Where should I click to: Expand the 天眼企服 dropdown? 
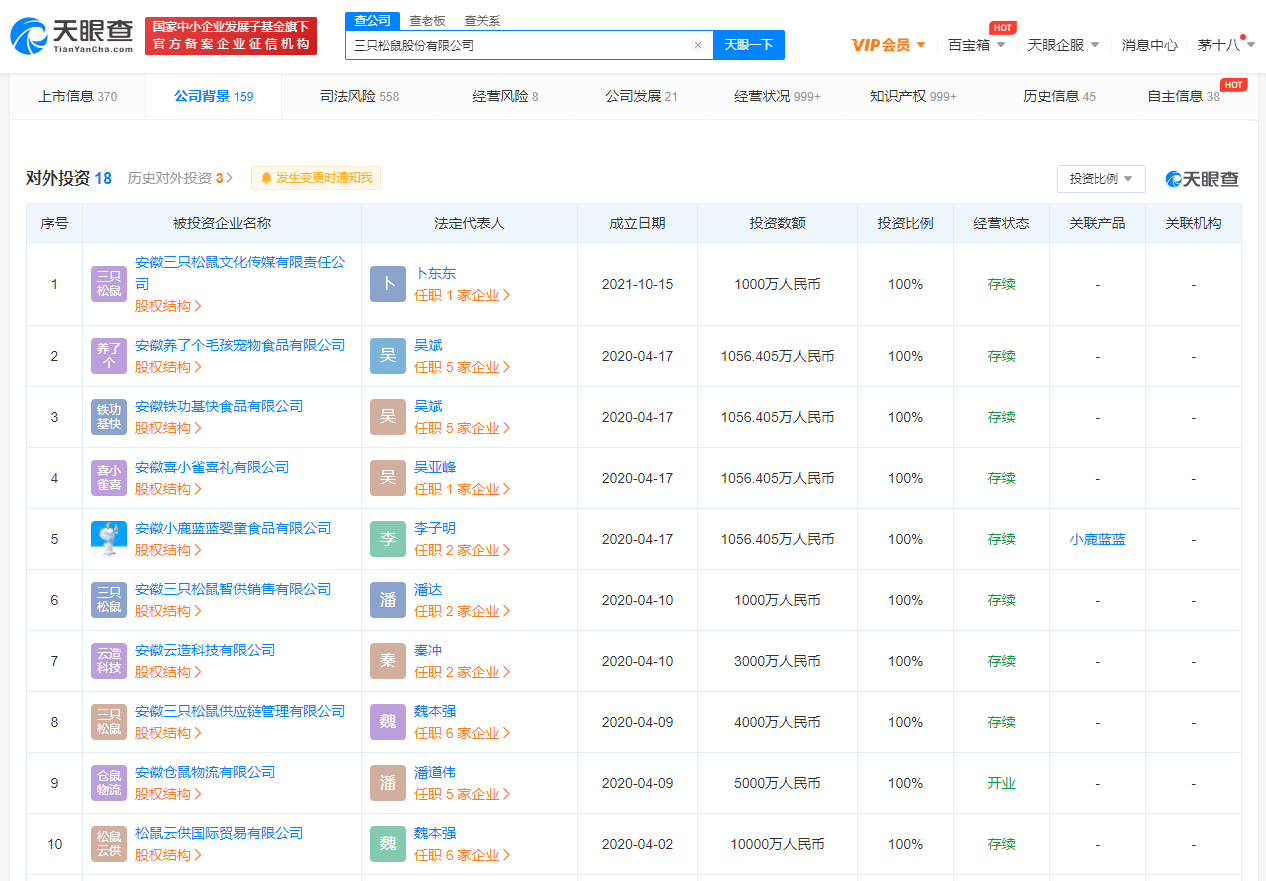tap(1064, 45)
